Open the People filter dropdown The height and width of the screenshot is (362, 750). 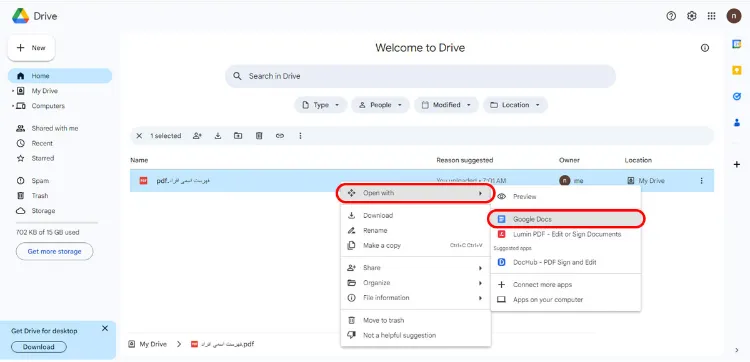coord(380,105)
